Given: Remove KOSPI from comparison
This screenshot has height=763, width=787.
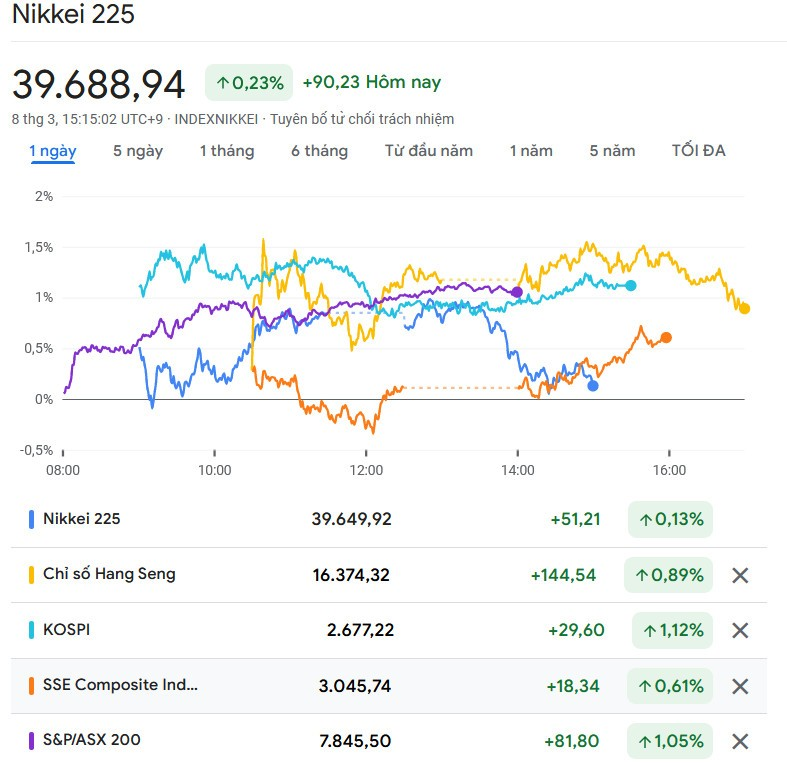Looking at the screenshot, I should click(740, 630).
